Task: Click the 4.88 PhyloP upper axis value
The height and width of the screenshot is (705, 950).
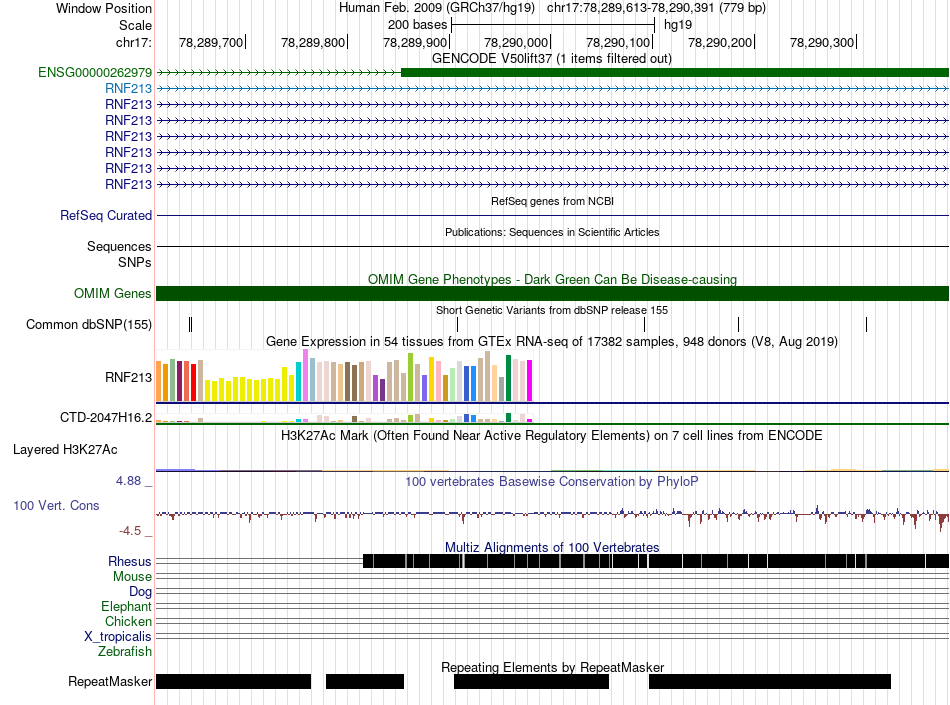Action: pyautogui.click(x=128, y=481)
